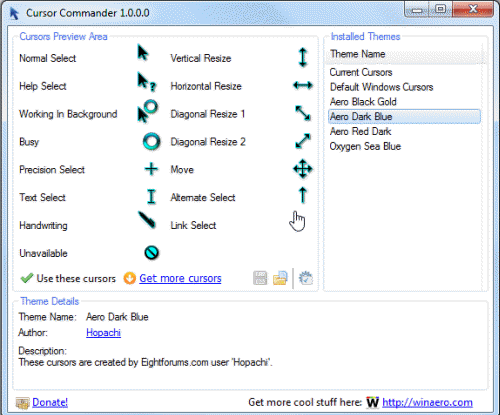Click the Alternate Select up-arrow icon

tap(303, 195)
